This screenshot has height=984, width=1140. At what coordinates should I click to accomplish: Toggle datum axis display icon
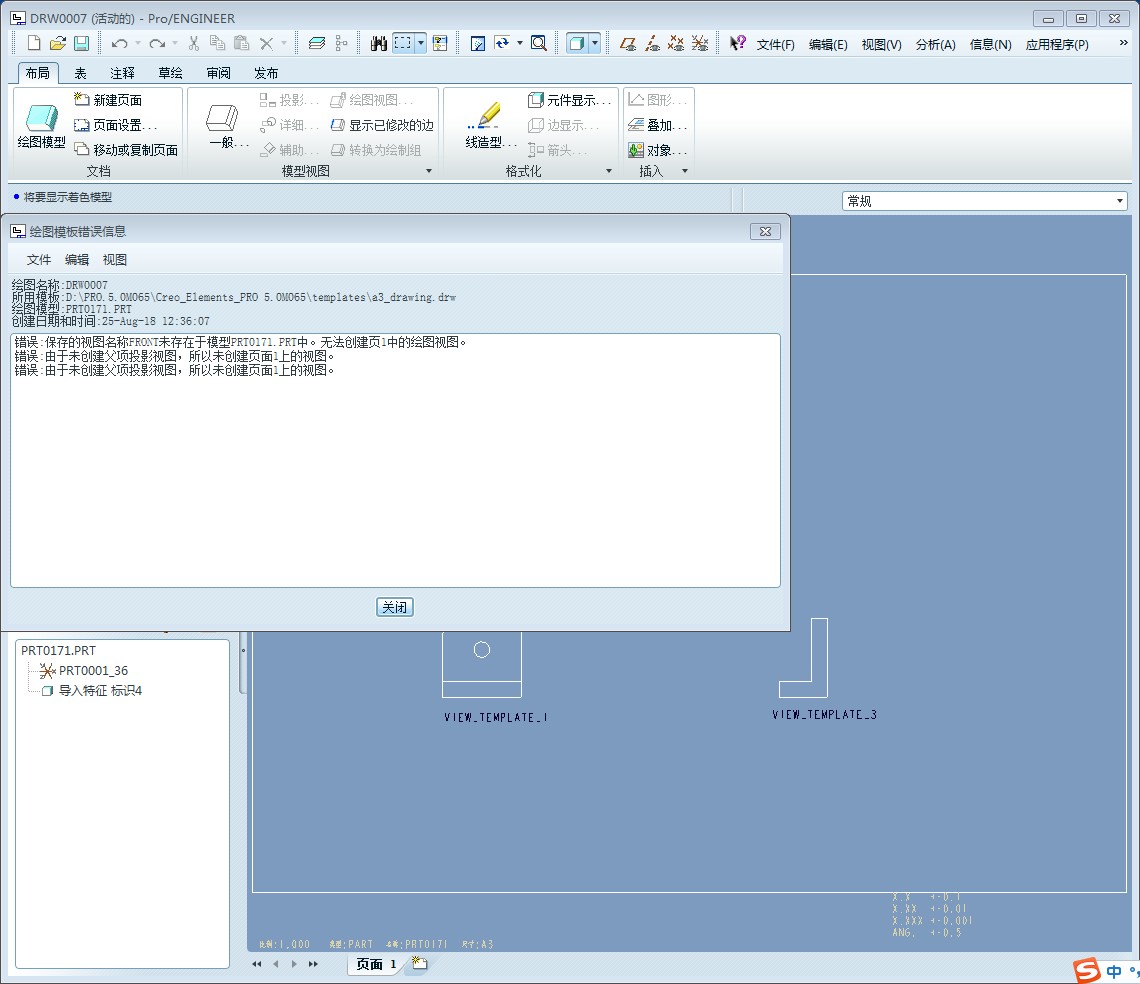[652, 44]
